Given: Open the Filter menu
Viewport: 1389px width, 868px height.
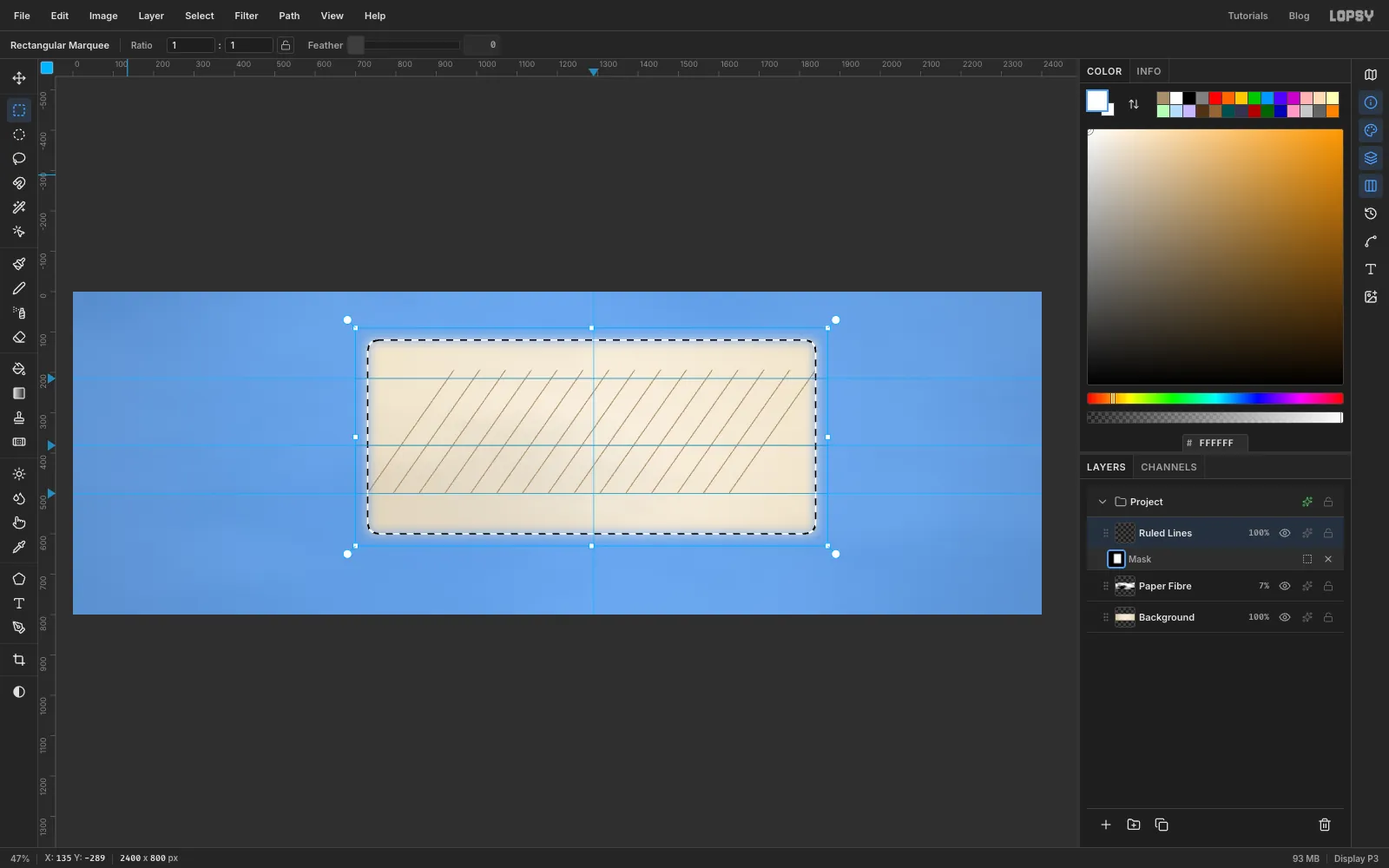Looking at the screenshot, I should [247, 16].
